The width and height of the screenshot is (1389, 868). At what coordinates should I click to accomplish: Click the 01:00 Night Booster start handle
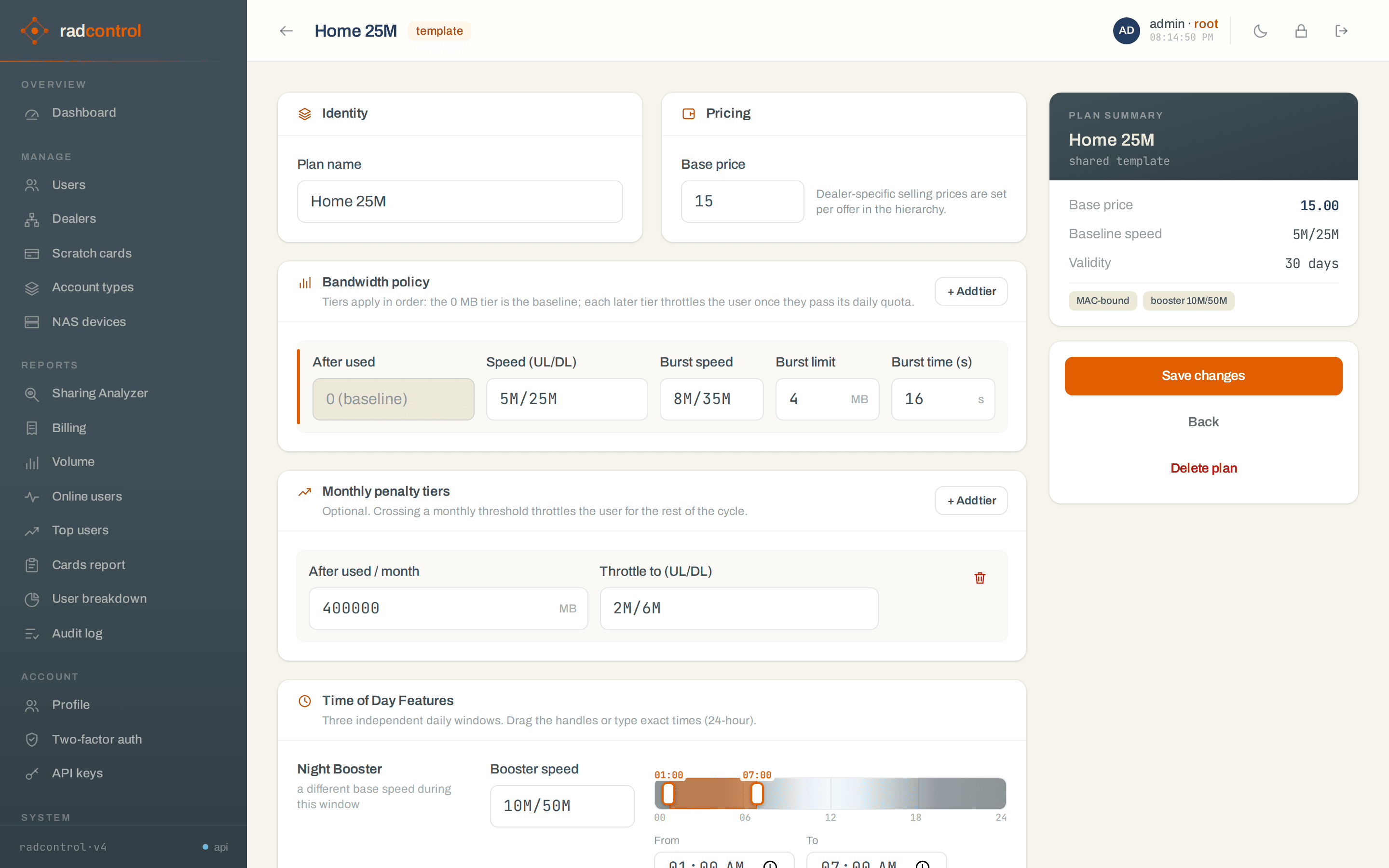click(x=668, y=794)
